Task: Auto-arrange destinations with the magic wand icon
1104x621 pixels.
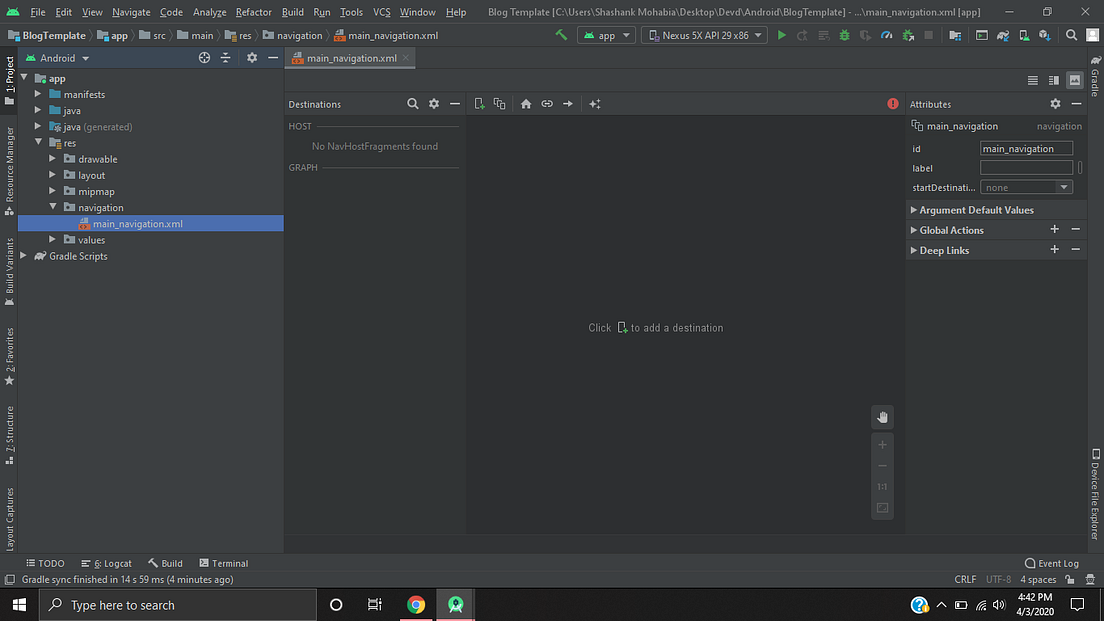Action: click(593, 103)
